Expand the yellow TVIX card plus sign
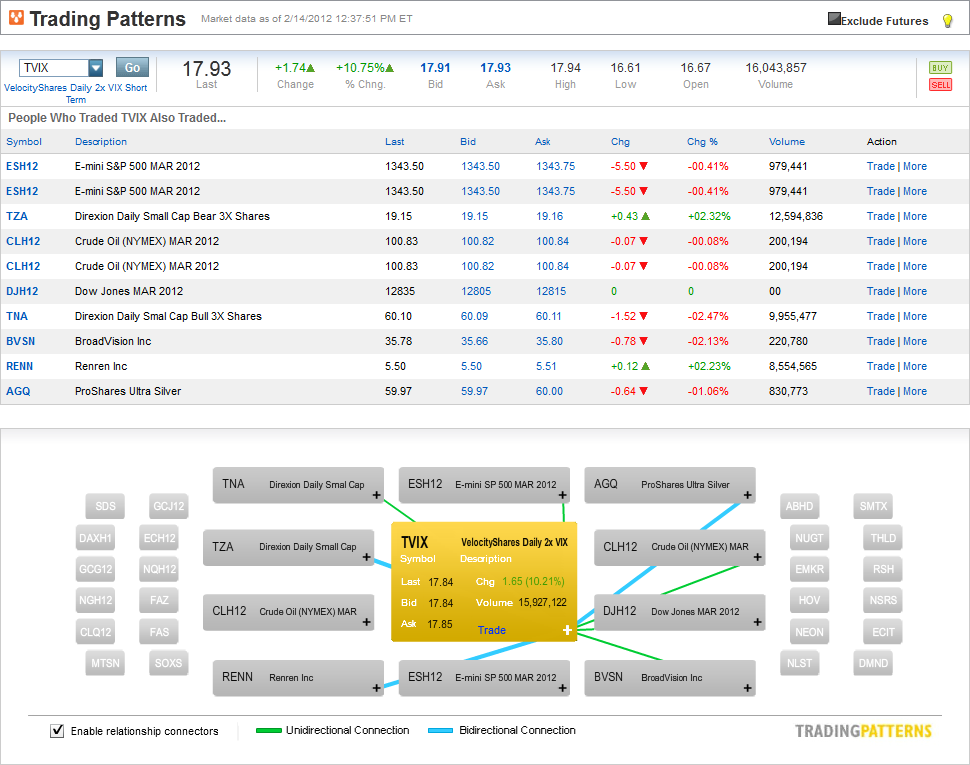Viewport: 970px width, 765px height. click(x=567, y=630)
